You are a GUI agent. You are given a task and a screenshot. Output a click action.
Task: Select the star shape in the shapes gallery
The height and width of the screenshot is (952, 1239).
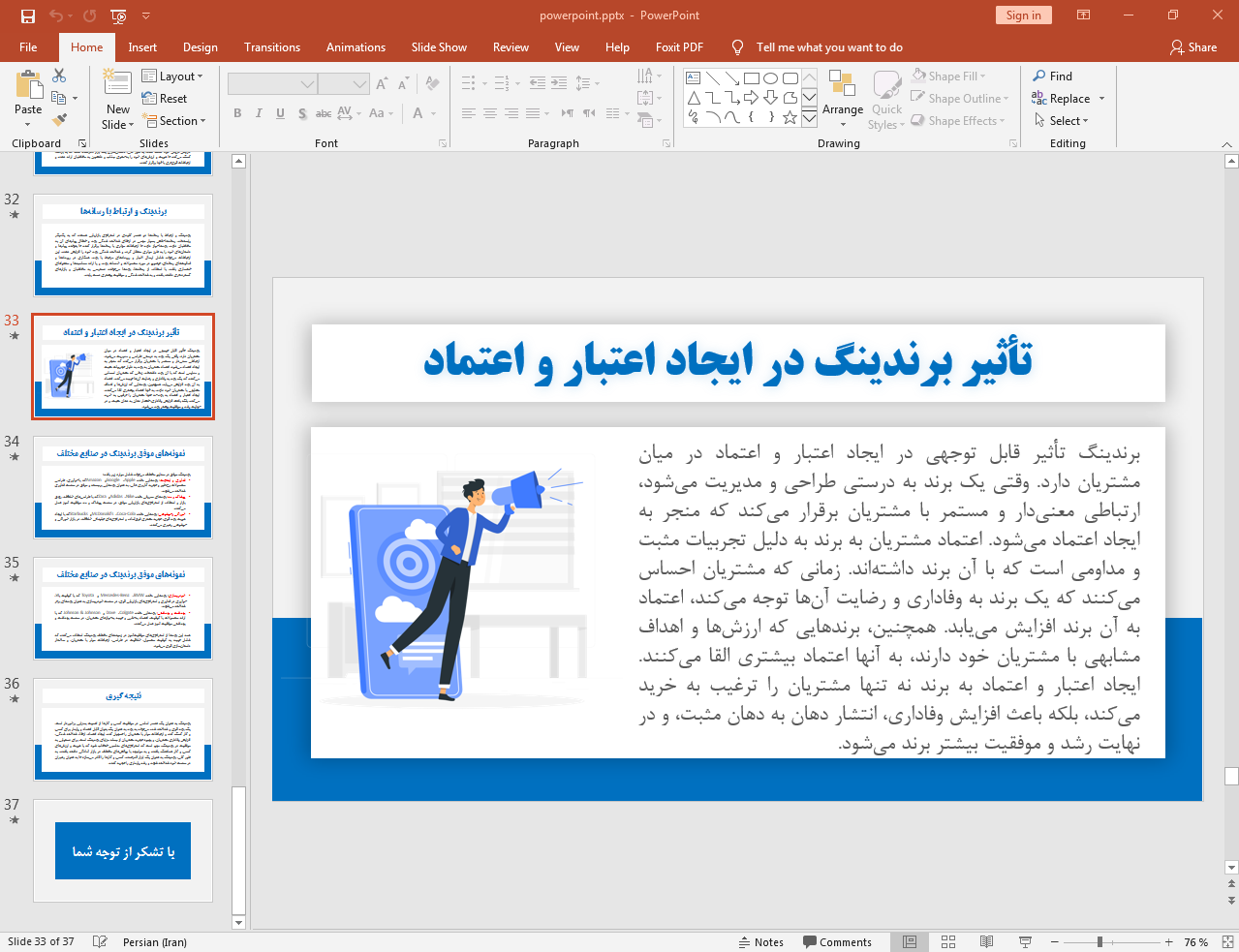[x=790, y=117]
